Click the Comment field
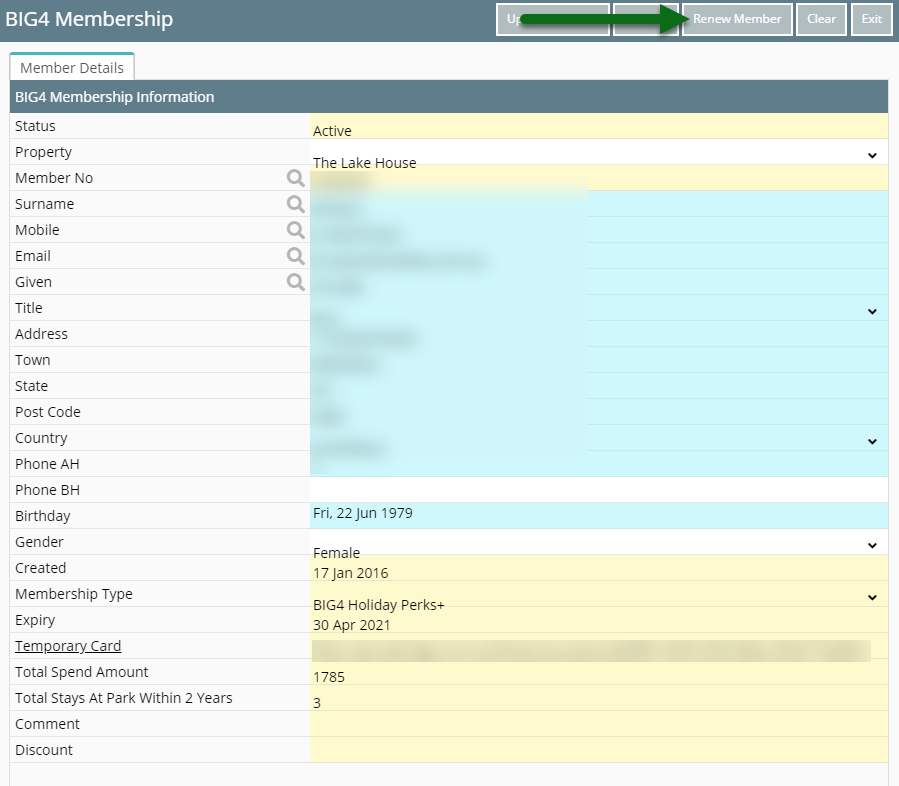Viewport: 899px width, 786px height. 599,724
